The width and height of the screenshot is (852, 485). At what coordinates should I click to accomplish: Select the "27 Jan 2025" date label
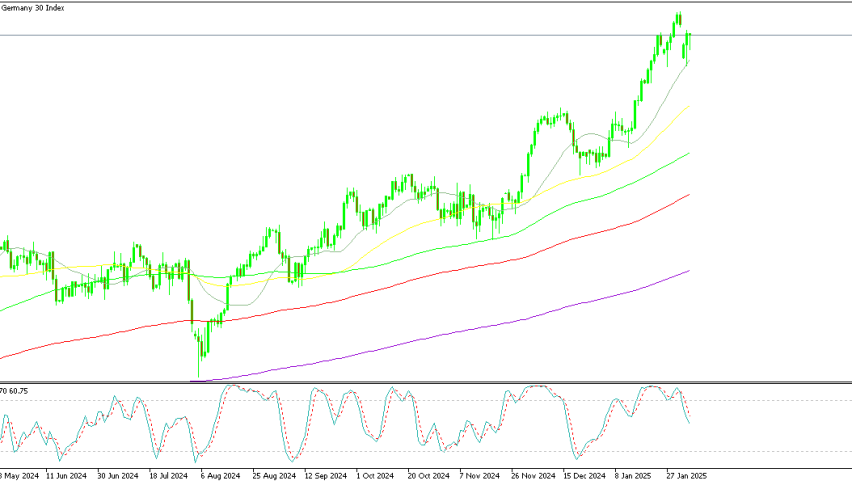[687, 476]
